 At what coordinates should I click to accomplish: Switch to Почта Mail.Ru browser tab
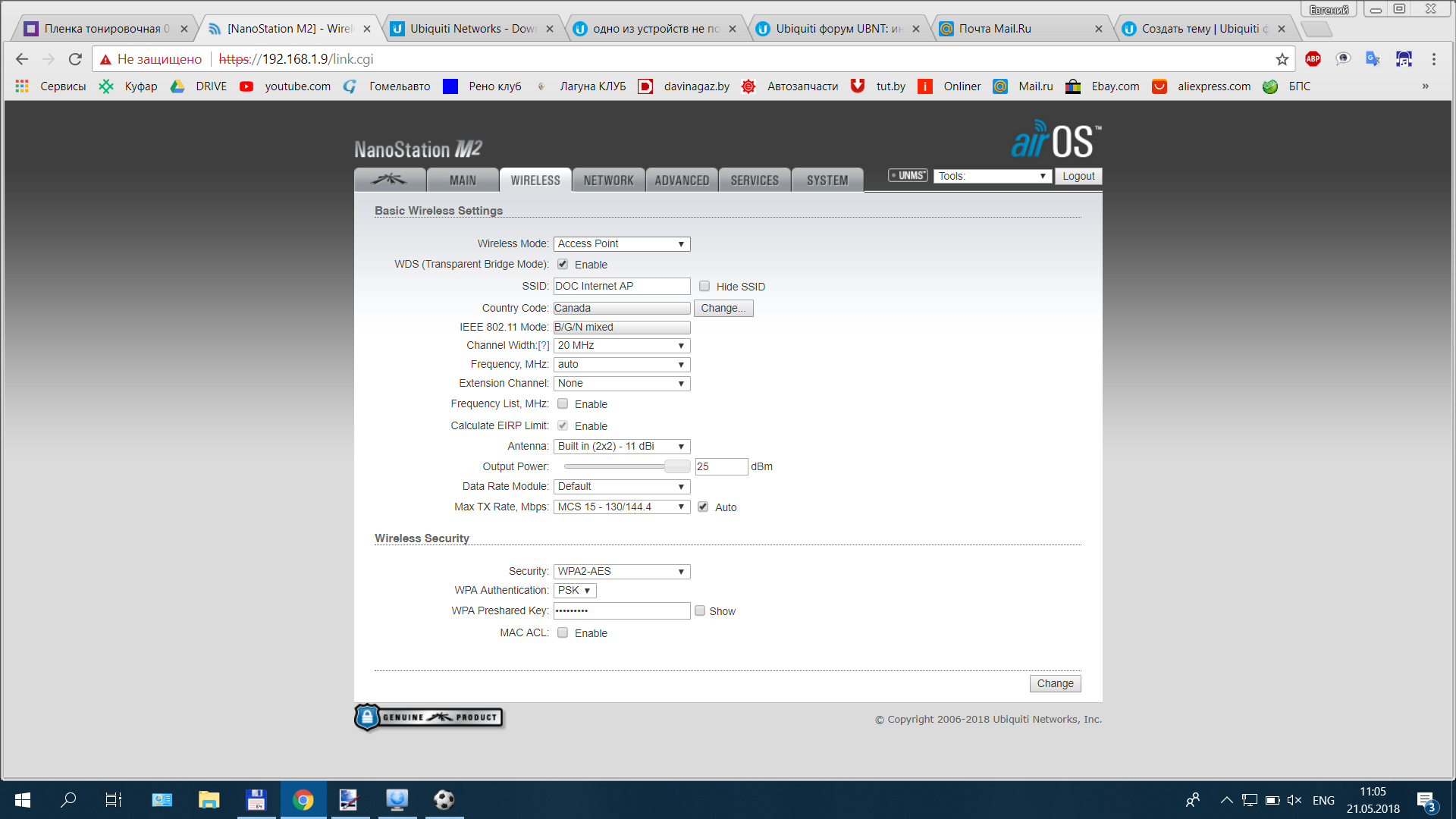(1021, 29)
